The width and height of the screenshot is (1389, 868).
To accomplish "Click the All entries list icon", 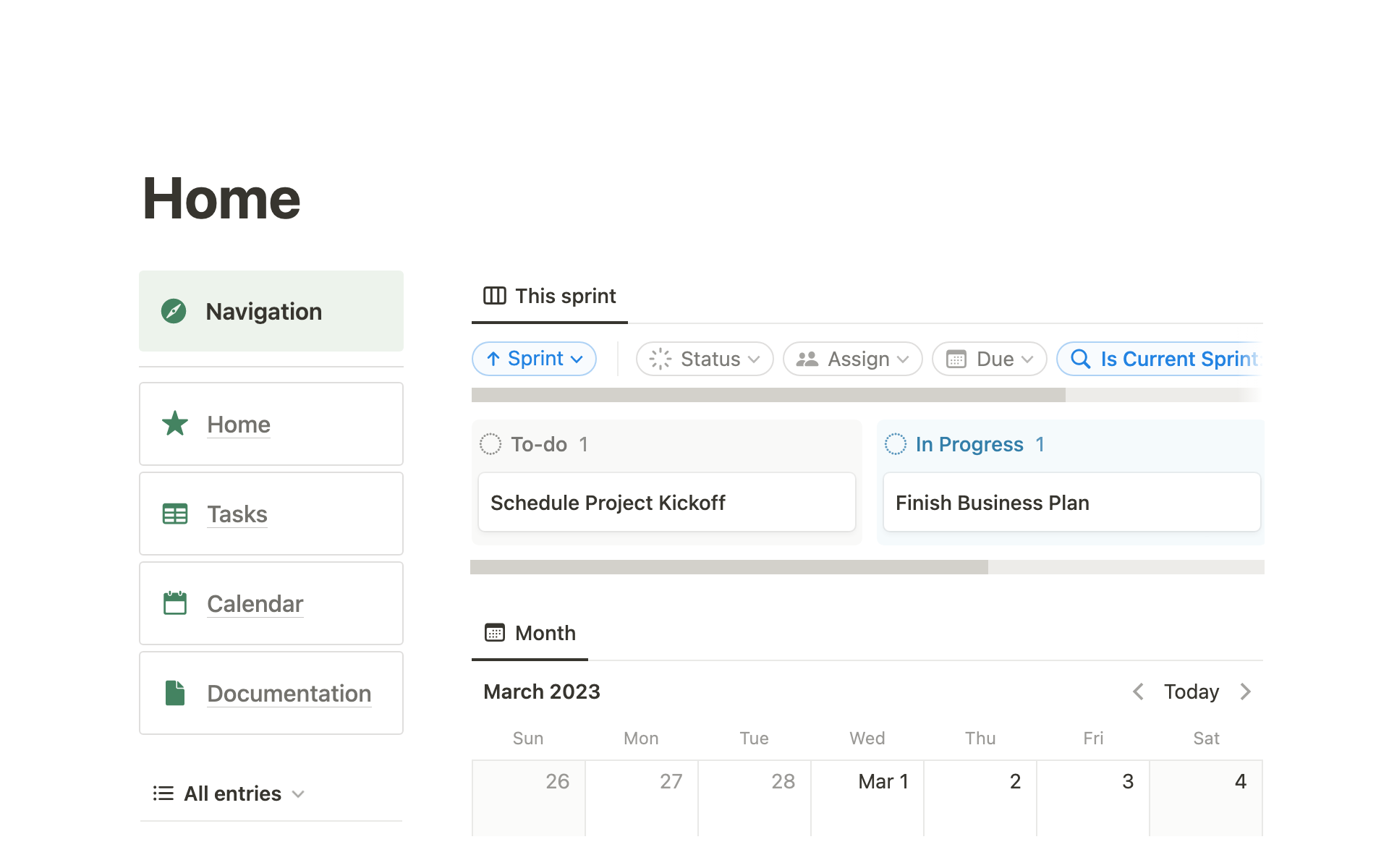I will pos(163,793).
